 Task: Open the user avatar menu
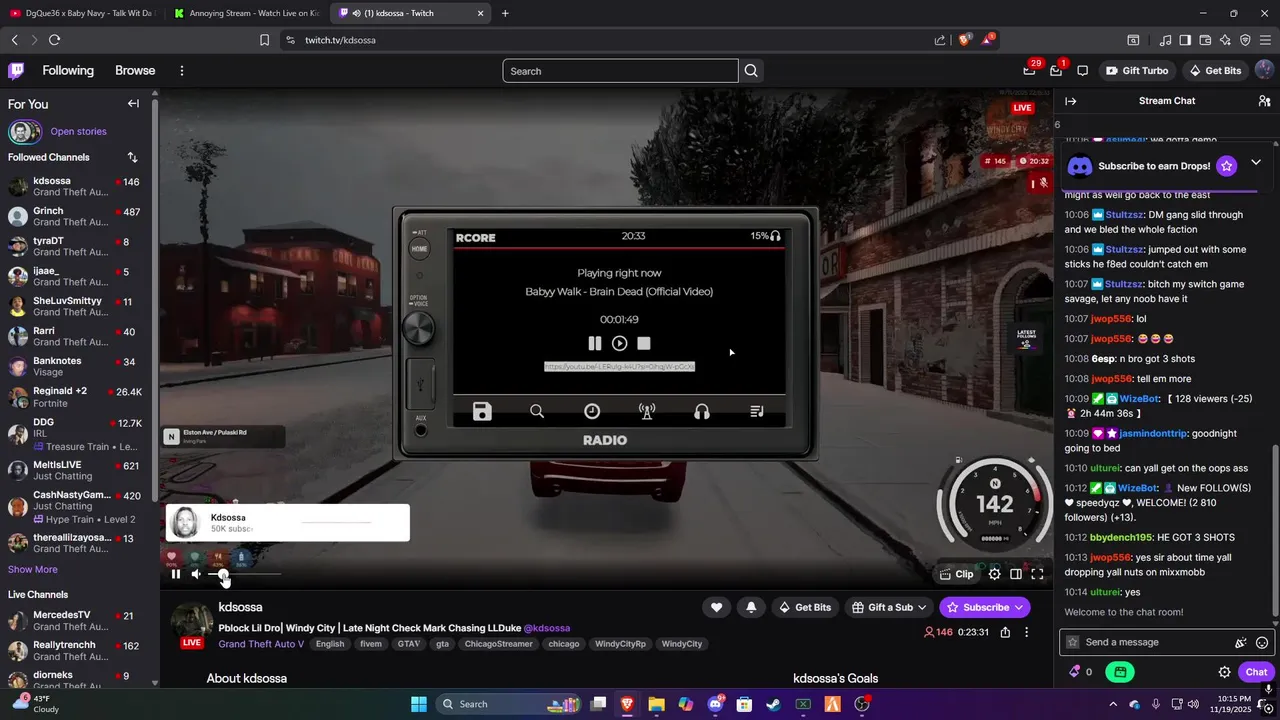coord(1264,71)
